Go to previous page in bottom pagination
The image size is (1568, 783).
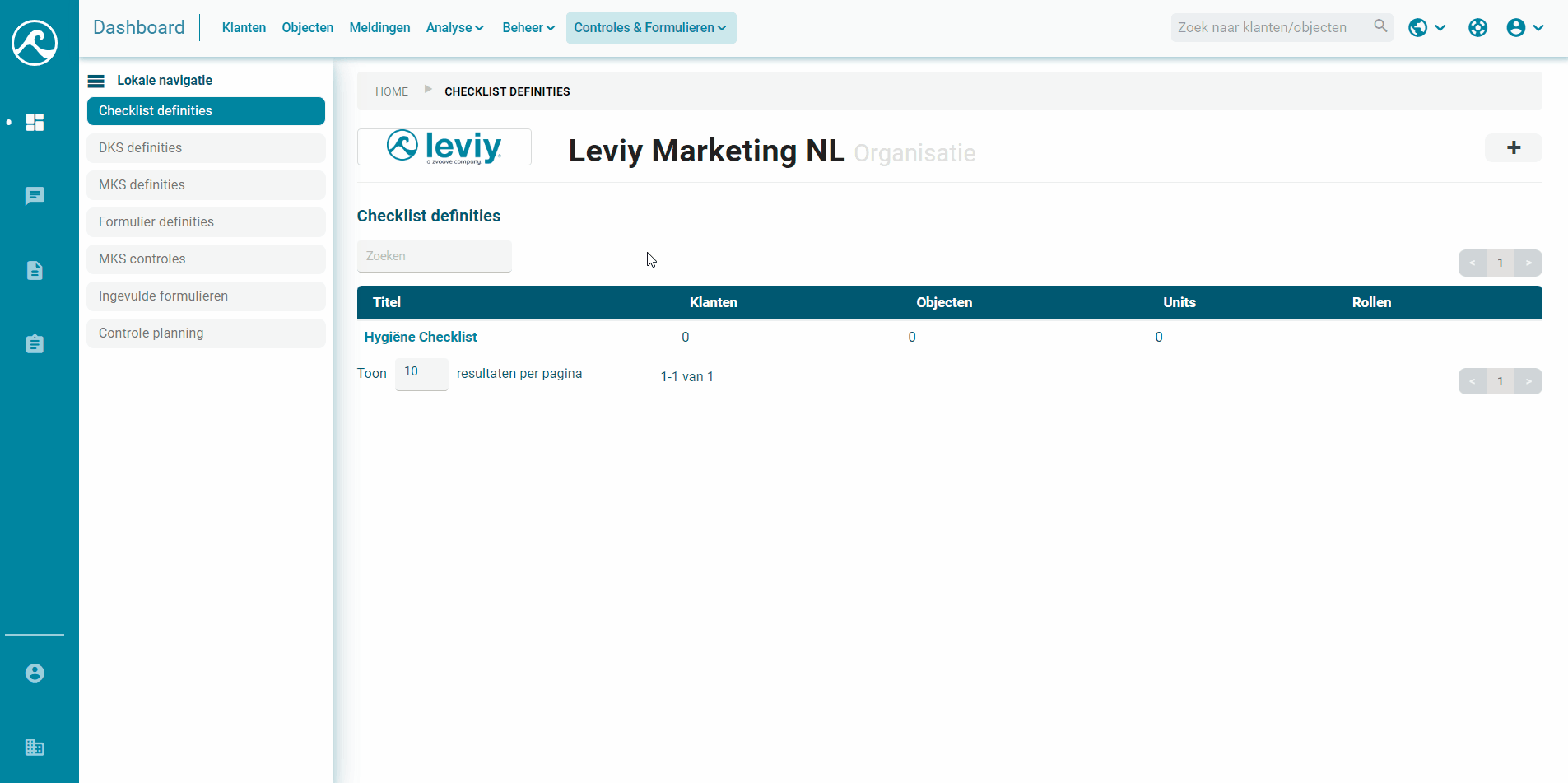click(x=1473, y=381)
